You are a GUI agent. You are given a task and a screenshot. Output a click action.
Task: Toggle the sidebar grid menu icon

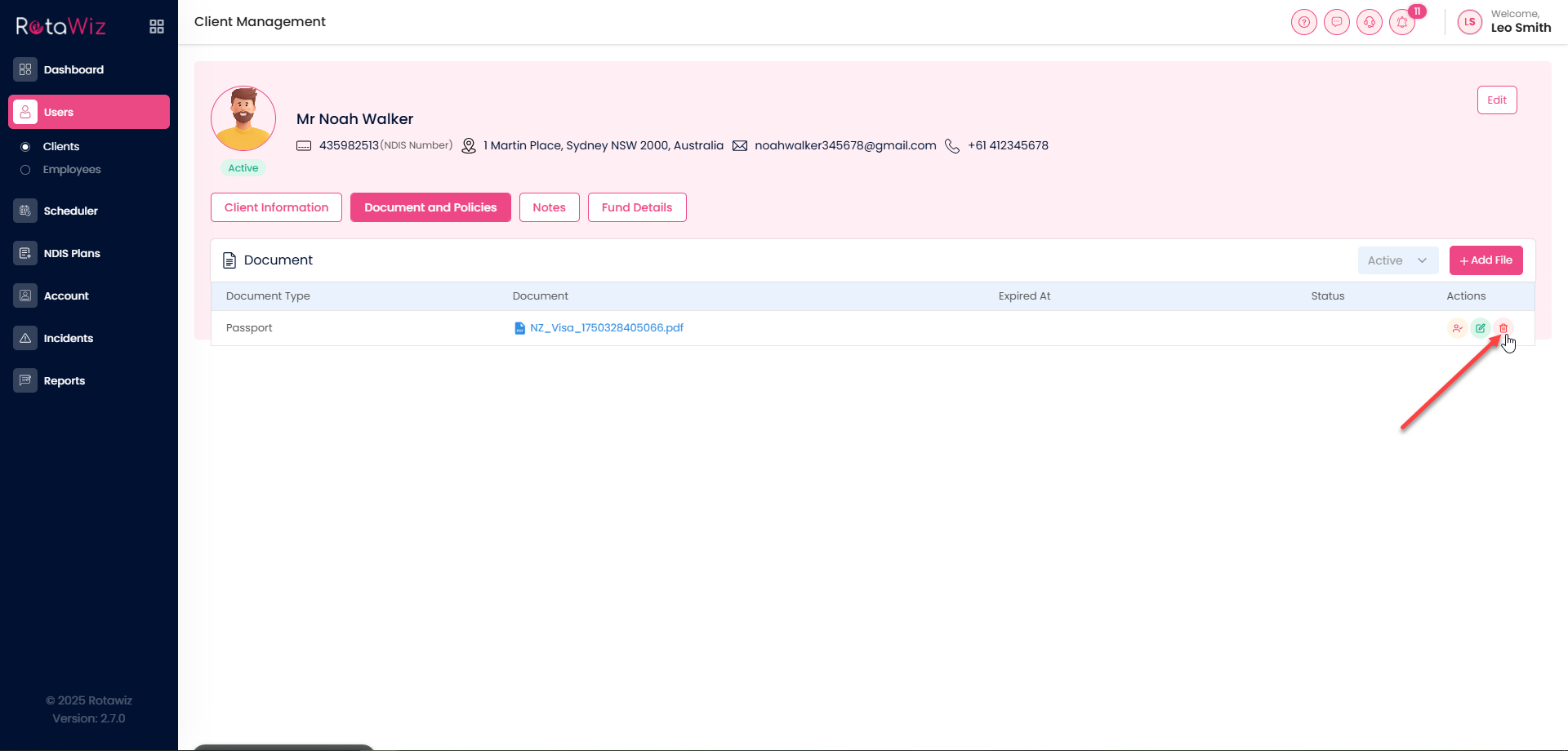(x=157, y=27)
